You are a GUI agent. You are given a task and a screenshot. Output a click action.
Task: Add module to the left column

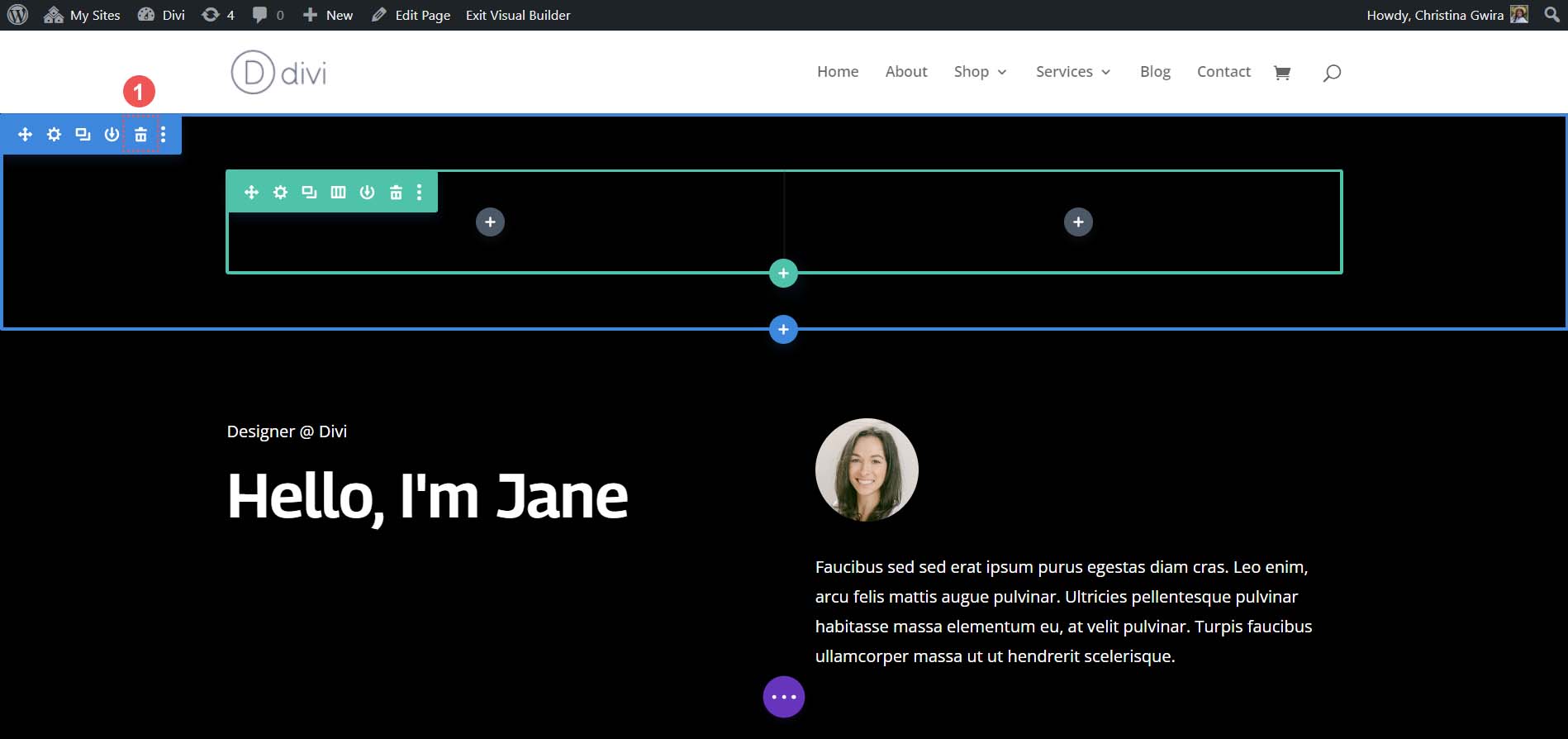pyautogui.click(x=490, y=222)
